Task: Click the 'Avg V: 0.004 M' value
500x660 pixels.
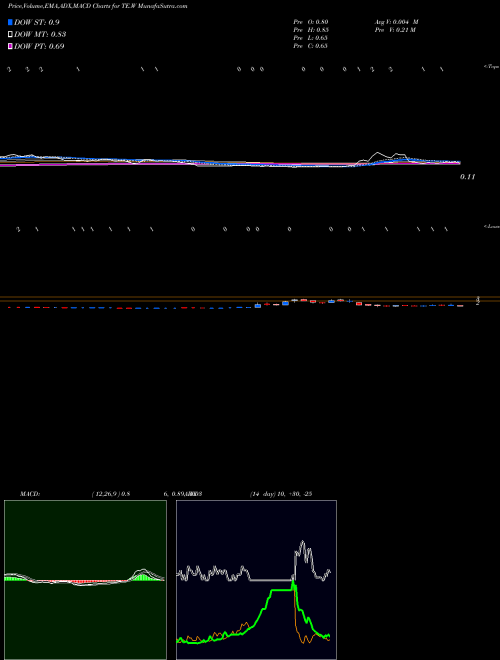Action: 396,21
